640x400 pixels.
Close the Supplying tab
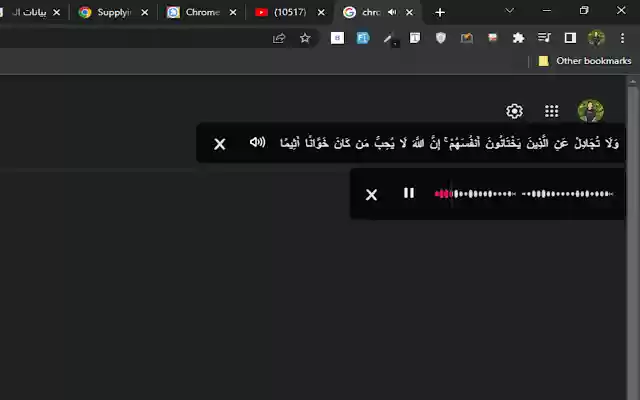pos(144,13)
